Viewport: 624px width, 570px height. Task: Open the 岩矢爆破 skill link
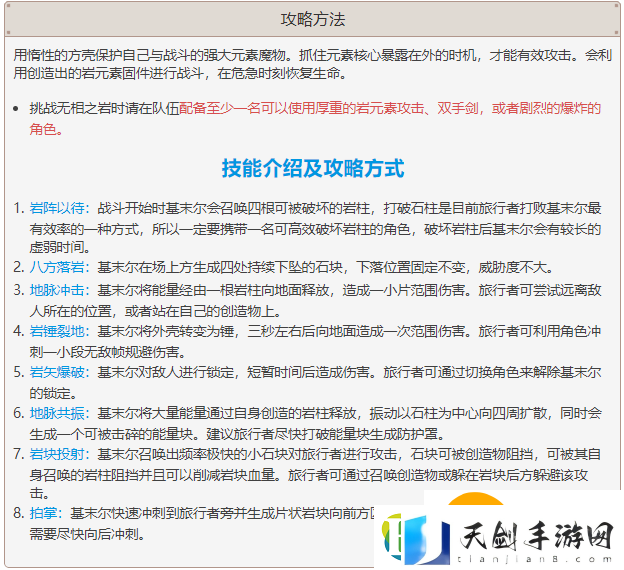(57, 372)
